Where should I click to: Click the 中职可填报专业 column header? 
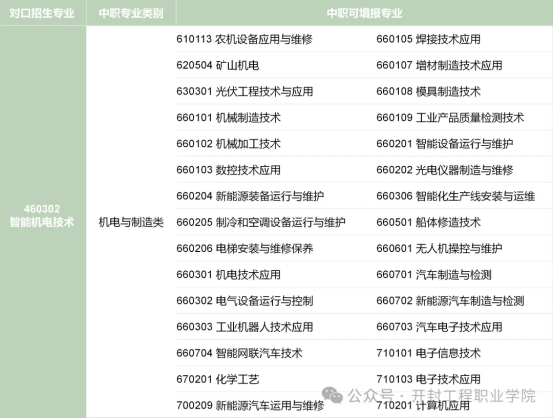pyautogui.click(x=364, y=13)
